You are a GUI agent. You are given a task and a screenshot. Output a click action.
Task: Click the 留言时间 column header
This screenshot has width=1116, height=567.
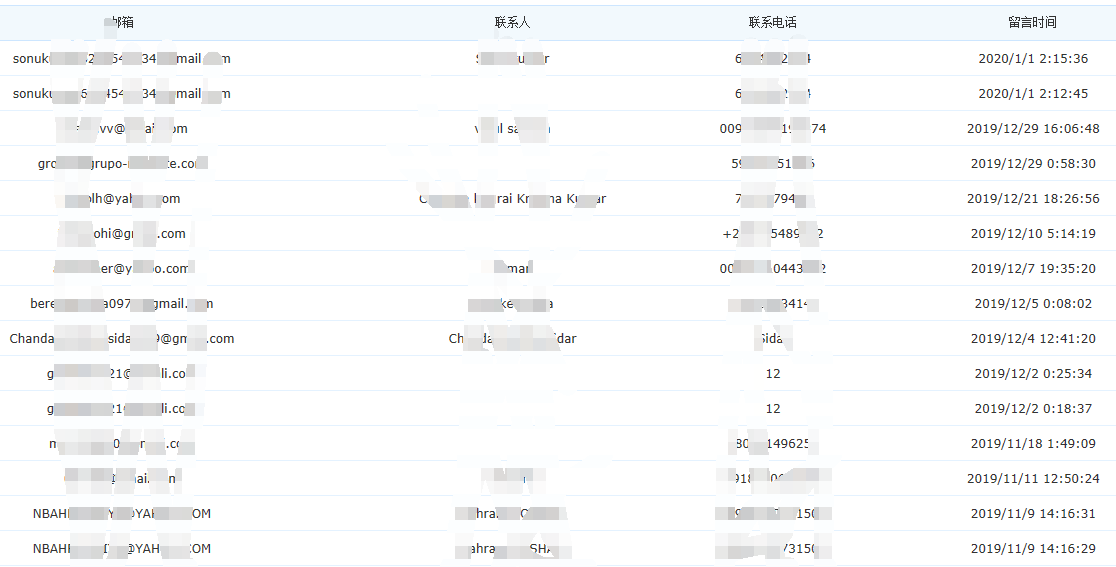(1032, 22)
